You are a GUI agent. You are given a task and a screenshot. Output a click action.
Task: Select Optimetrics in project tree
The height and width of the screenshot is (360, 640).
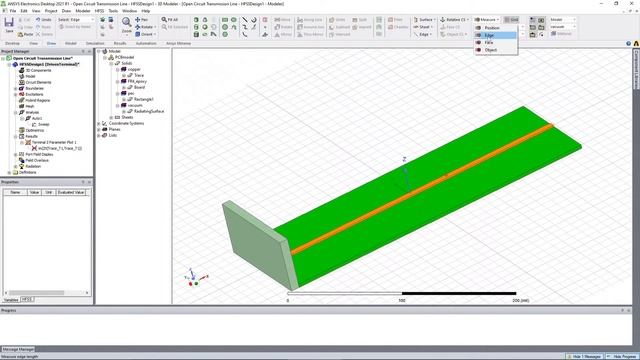pos(35,130)
